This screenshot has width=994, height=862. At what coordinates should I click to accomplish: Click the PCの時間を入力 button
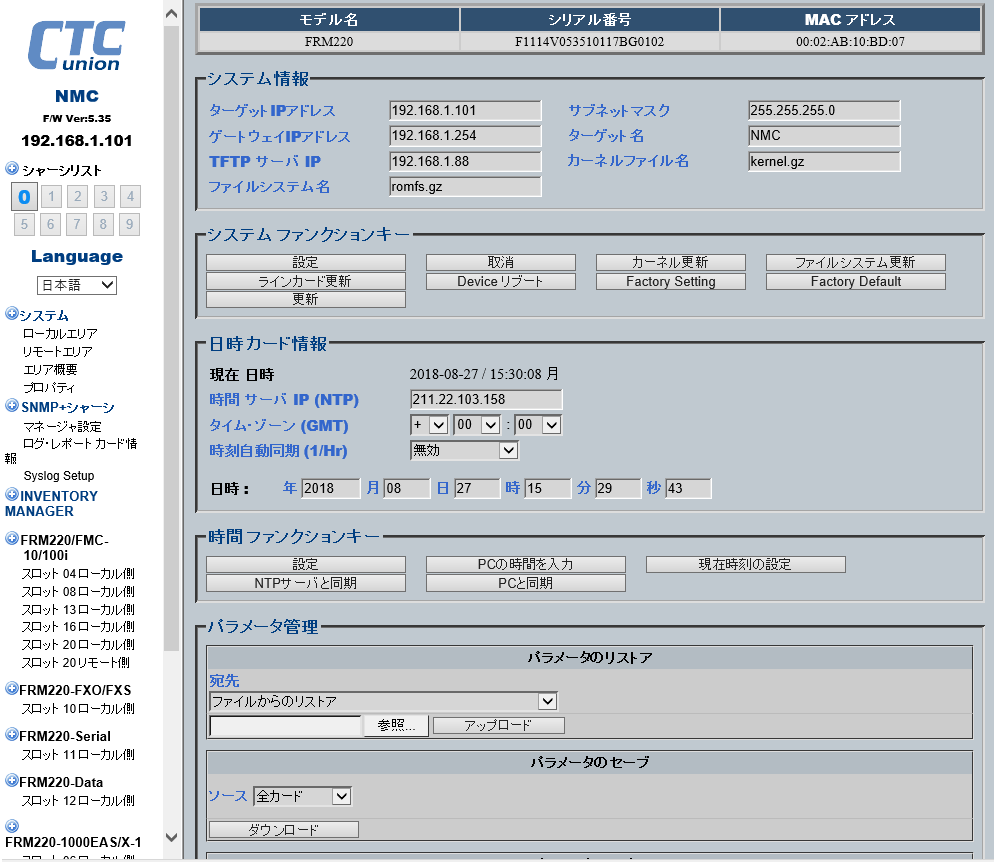526,564
